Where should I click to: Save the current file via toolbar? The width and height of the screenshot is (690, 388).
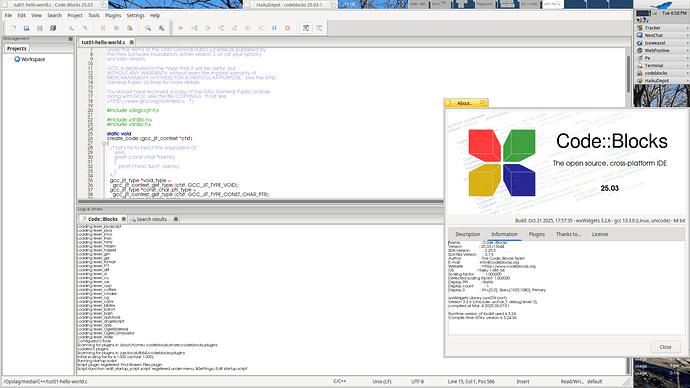40,28
